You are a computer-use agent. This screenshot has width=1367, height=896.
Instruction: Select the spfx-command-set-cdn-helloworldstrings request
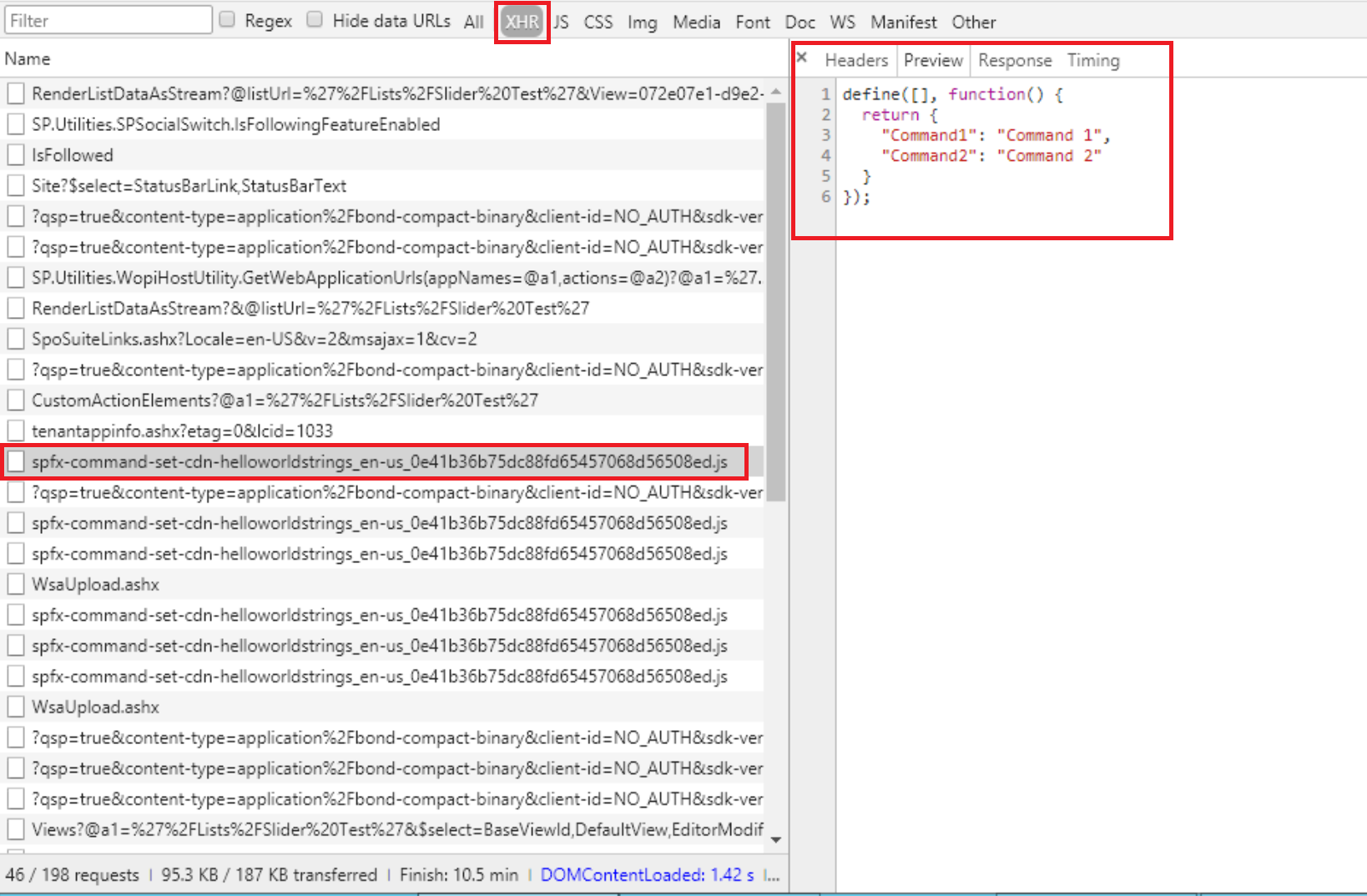380,461
